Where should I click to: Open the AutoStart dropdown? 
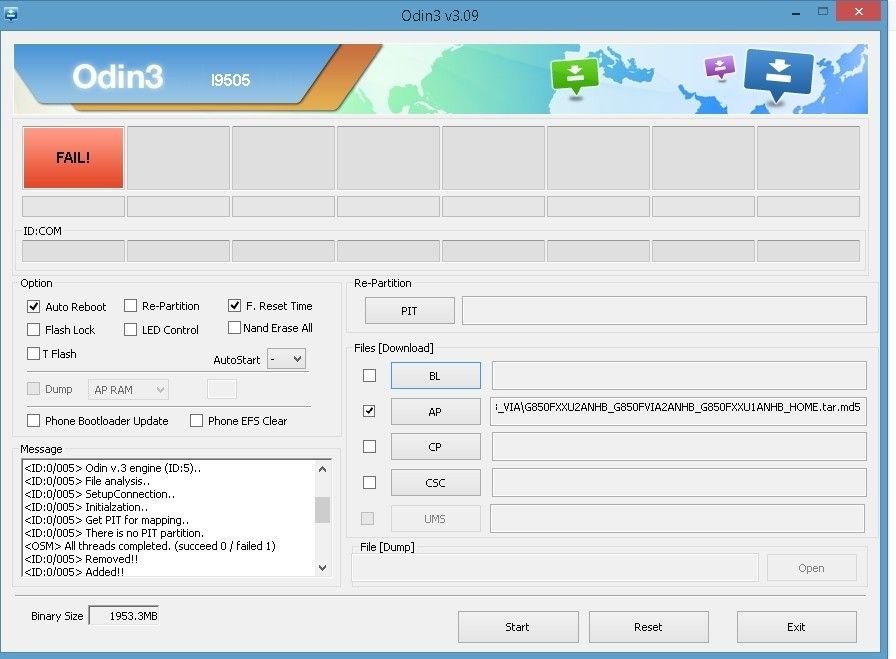[x=286, y=359]
